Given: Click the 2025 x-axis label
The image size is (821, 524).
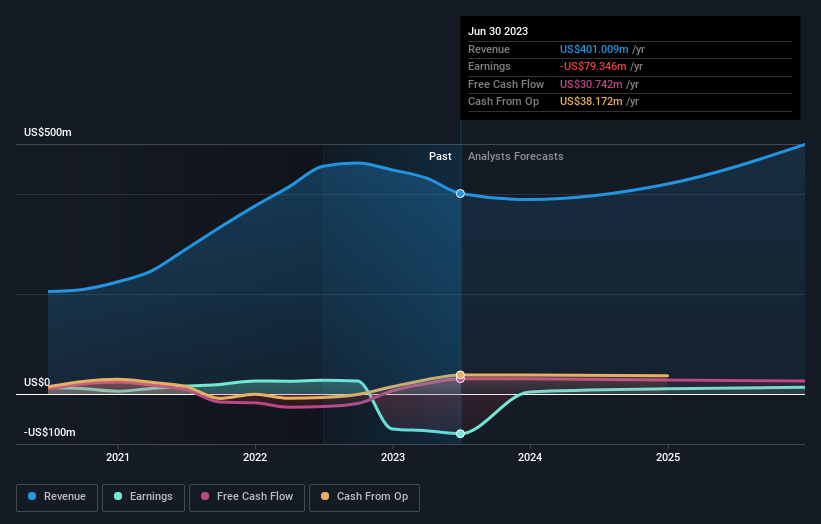Looking at the screenshot, I should point(668,457).
